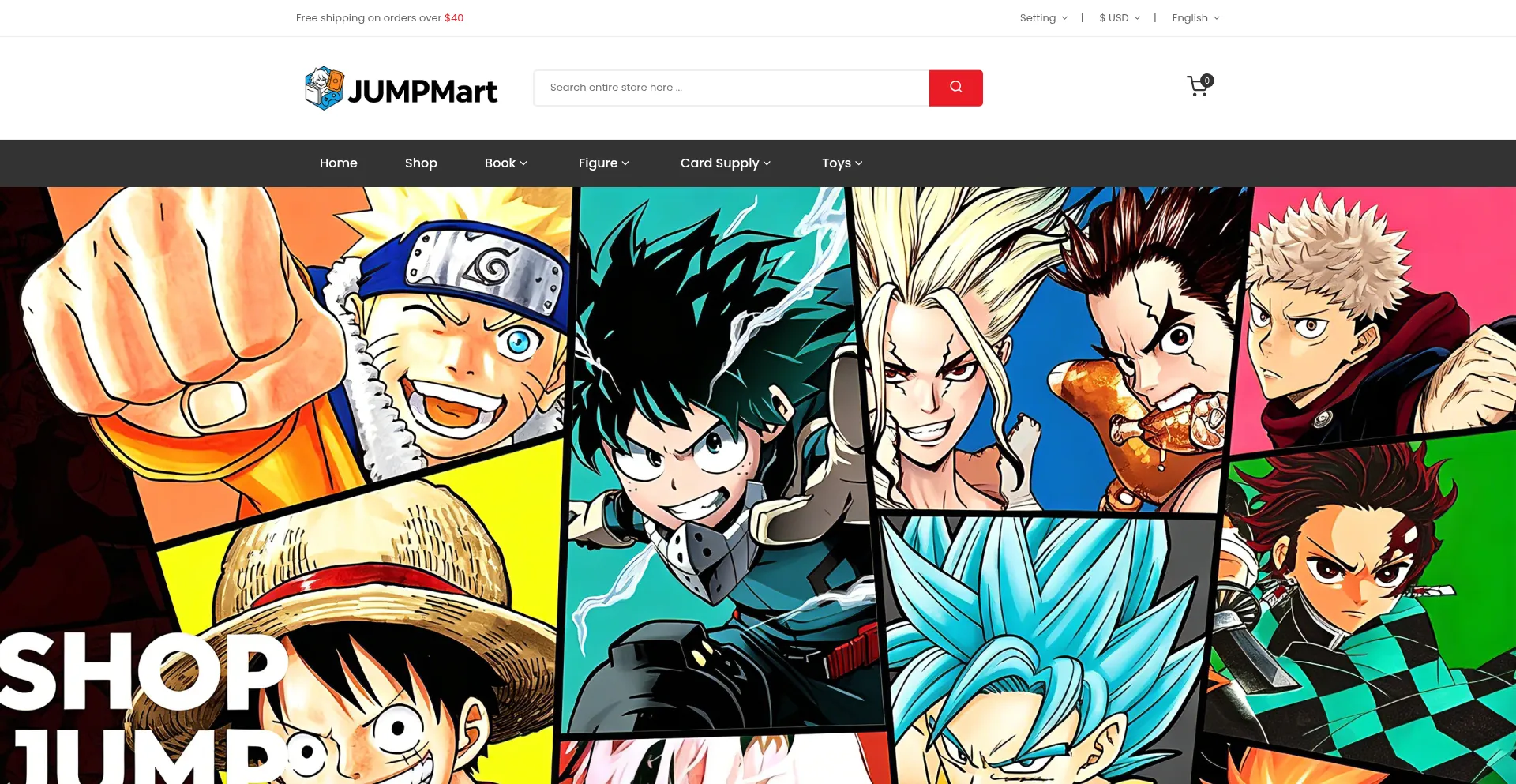Go to the Home page
1516x784 pixels.
(339, 163)
